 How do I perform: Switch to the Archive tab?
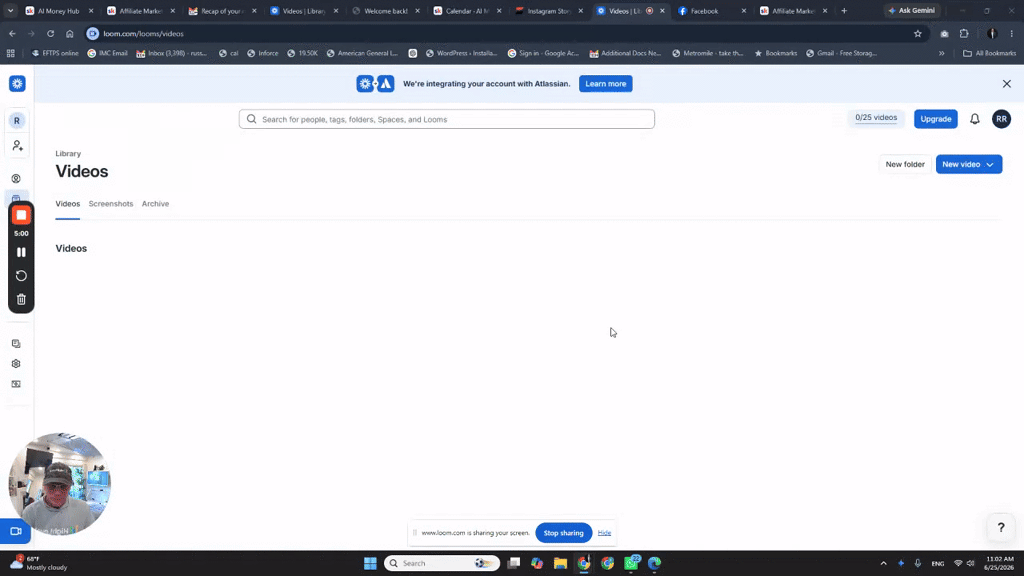(x=155, y=204)
